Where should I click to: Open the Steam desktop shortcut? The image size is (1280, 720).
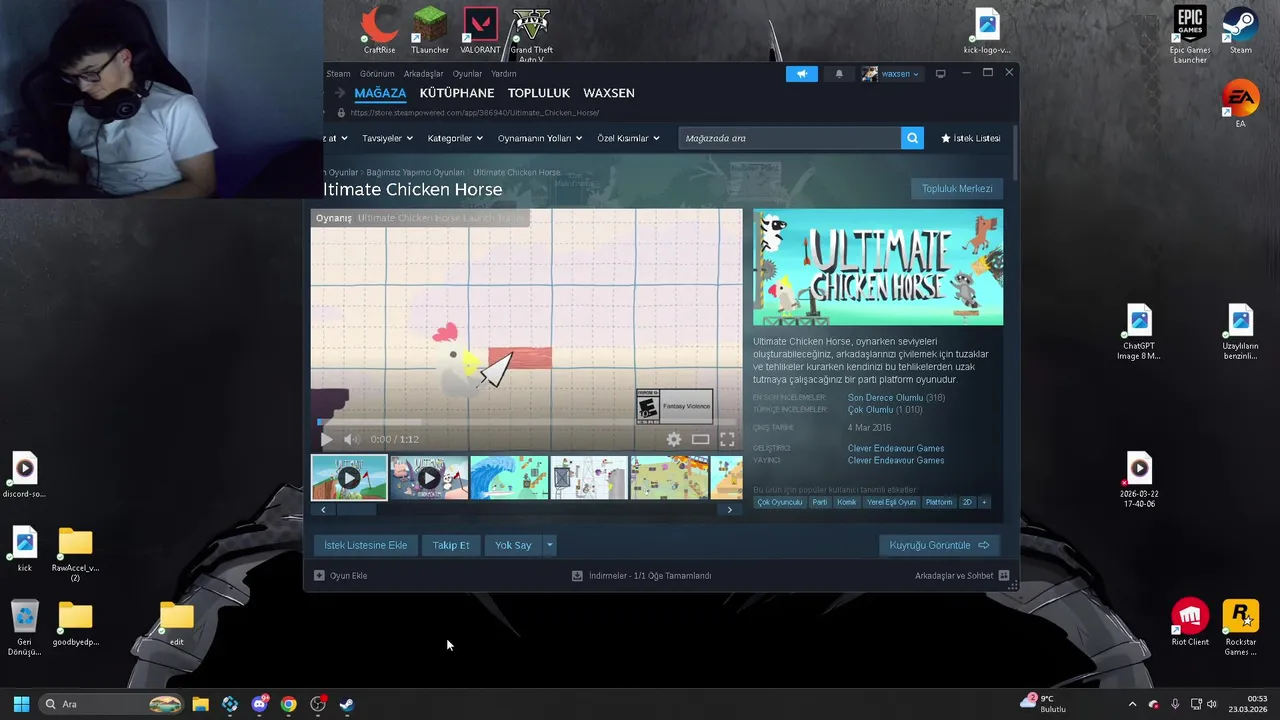1240,30
